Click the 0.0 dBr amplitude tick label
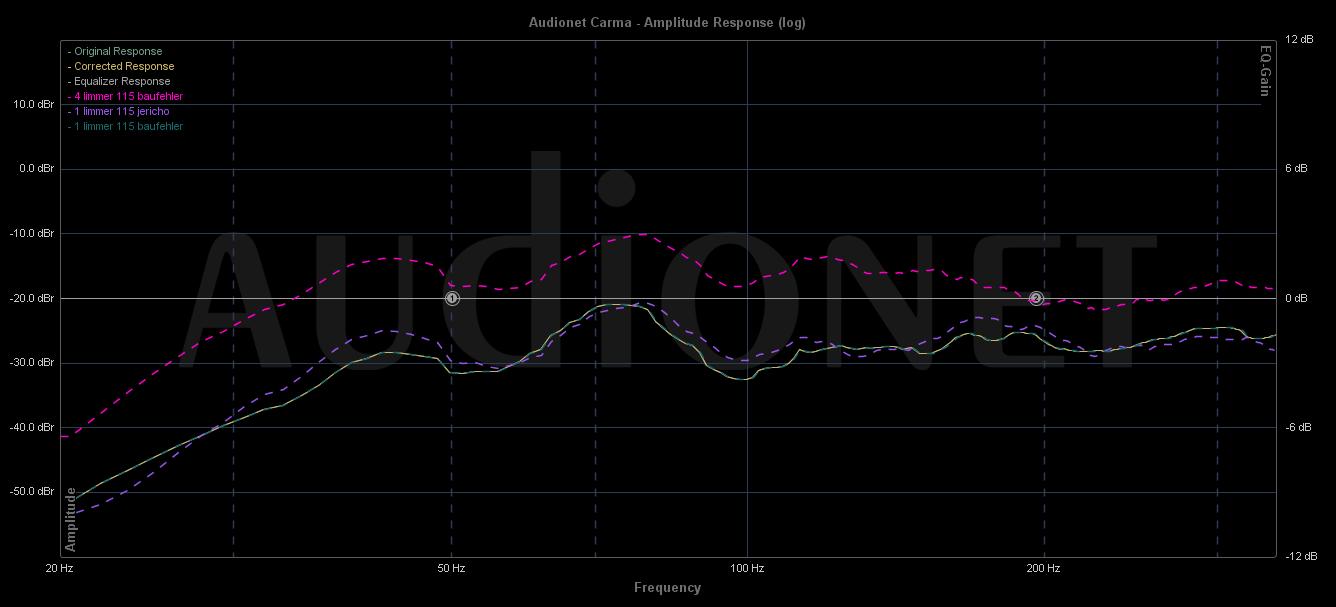Image resolution: width=1336 pixels, height=607 pixels. tap(33, 169)
